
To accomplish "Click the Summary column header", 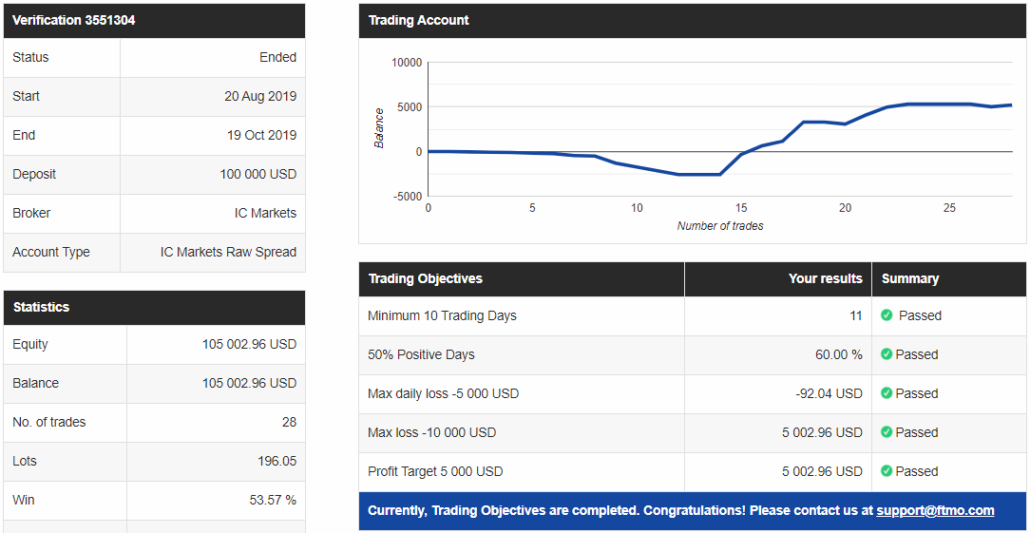I will tap(949, 279).
